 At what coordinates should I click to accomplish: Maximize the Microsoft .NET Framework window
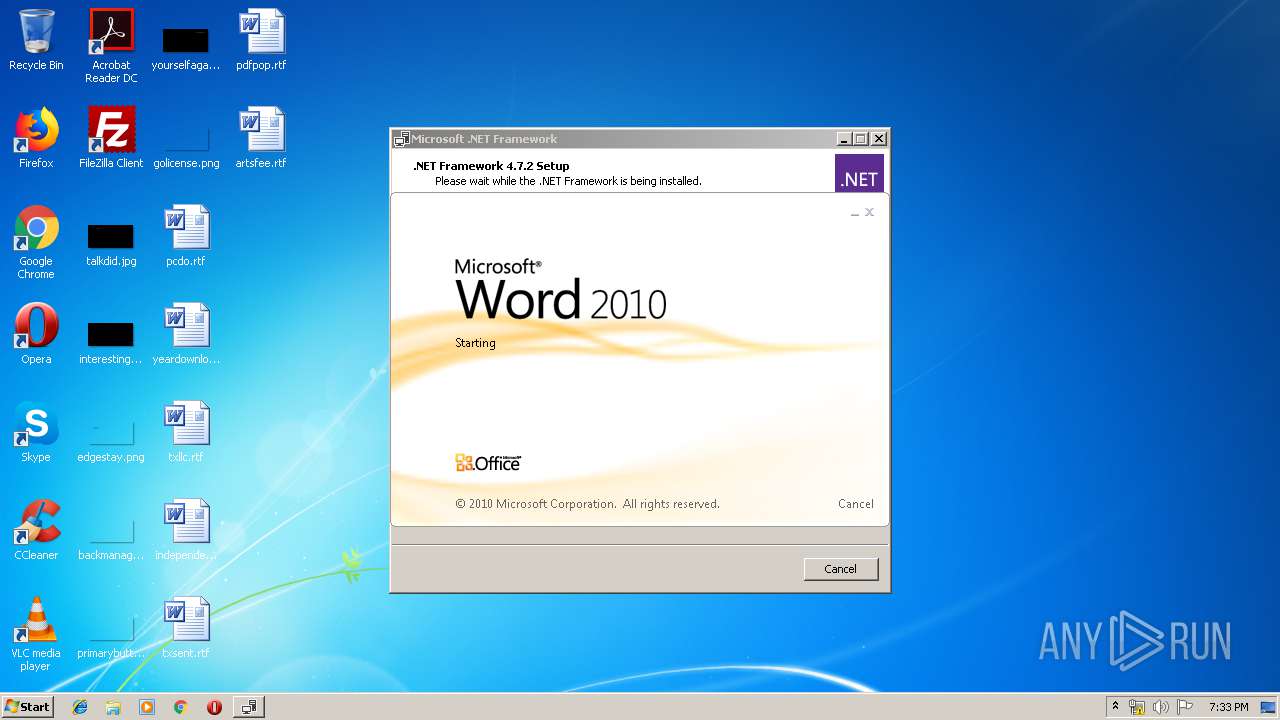click(x=861, y=139)
